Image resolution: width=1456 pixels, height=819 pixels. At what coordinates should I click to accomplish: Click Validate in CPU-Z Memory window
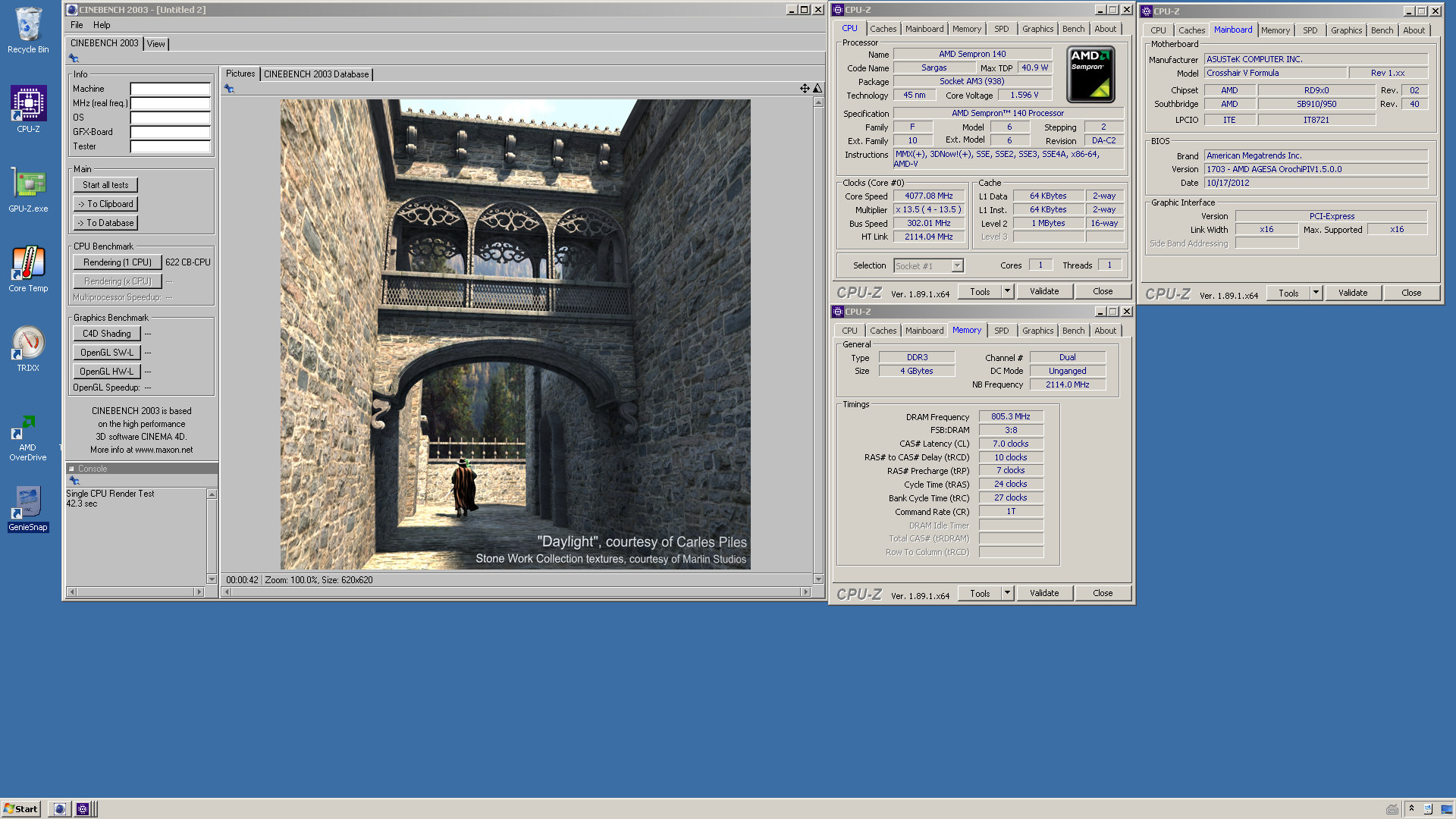[x=1044, y=593]
